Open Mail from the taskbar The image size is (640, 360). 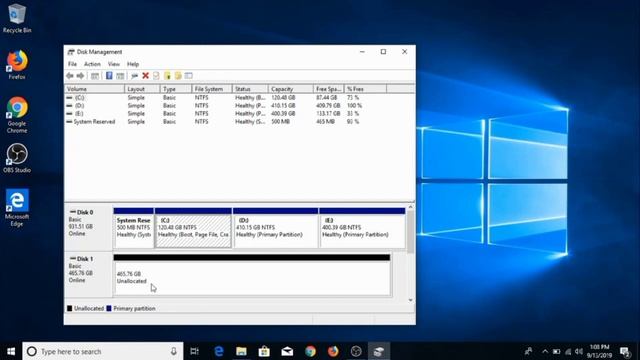(287, 351)
